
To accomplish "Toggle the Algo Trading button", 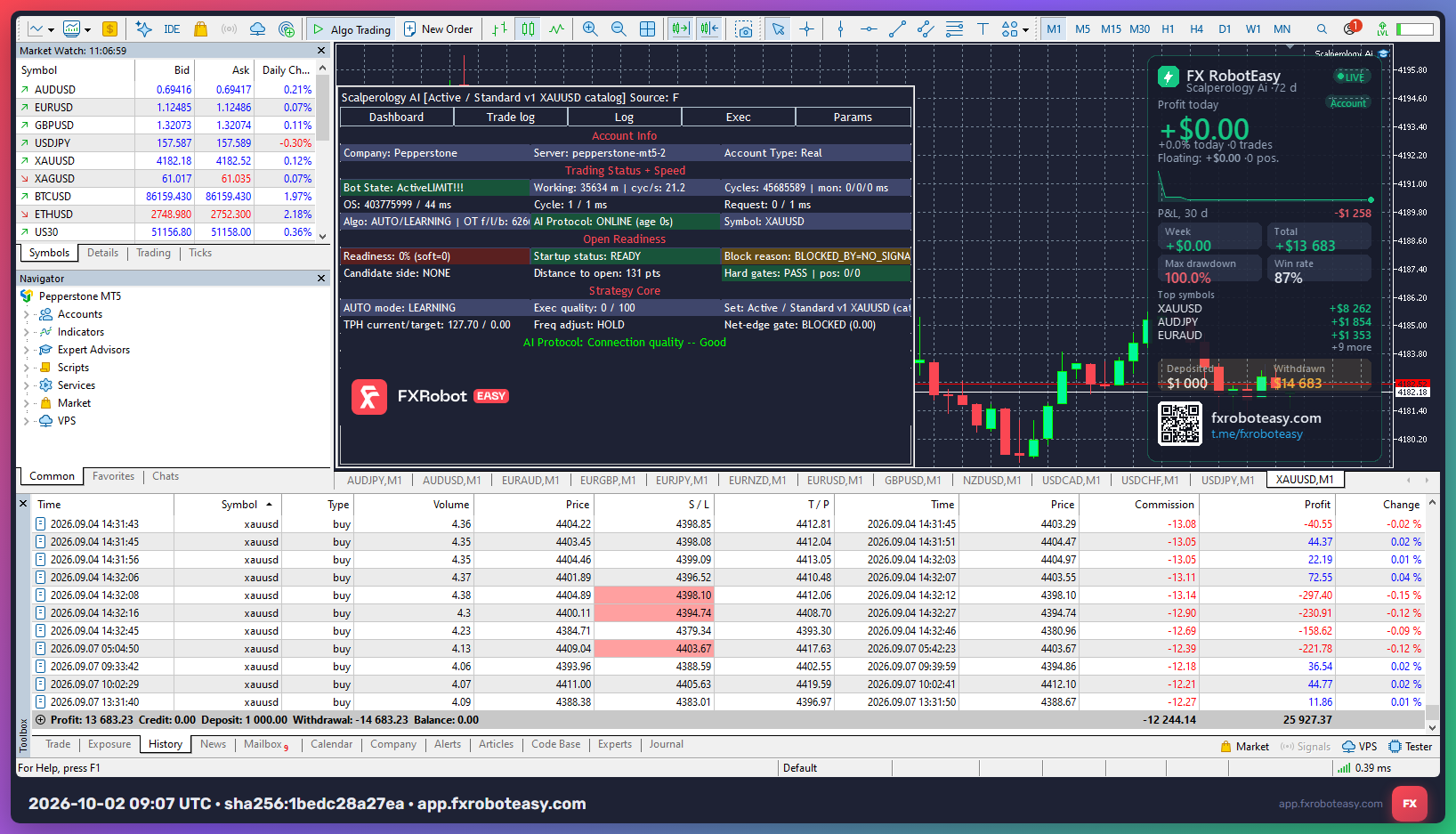I will (x=352, y=29).
